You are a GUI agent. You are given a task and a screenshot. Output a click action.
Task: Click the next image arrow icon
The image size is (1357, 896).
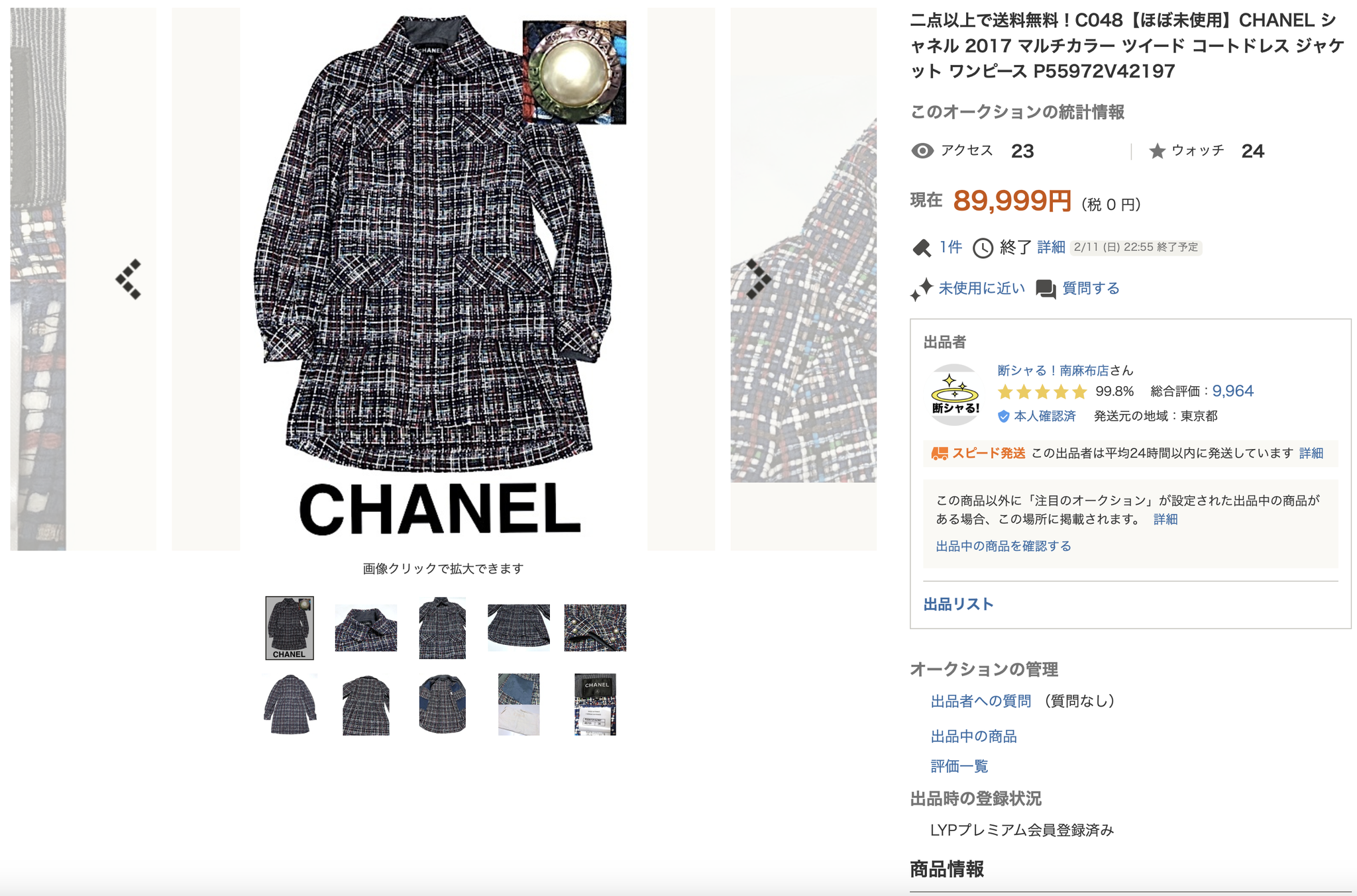pyautogui.click(x=759, y=279)
